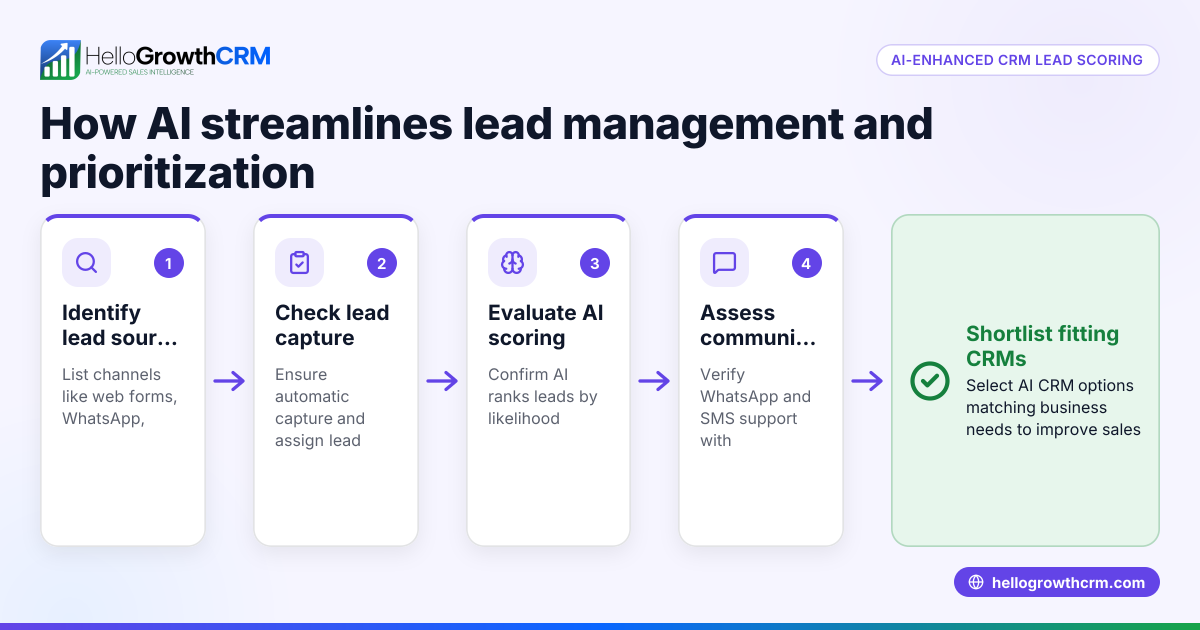Image resolution: width=1200 pixels, height=630 pixels.
Task: Click the green checkmark circle icon
Action: tap(930, 381)
